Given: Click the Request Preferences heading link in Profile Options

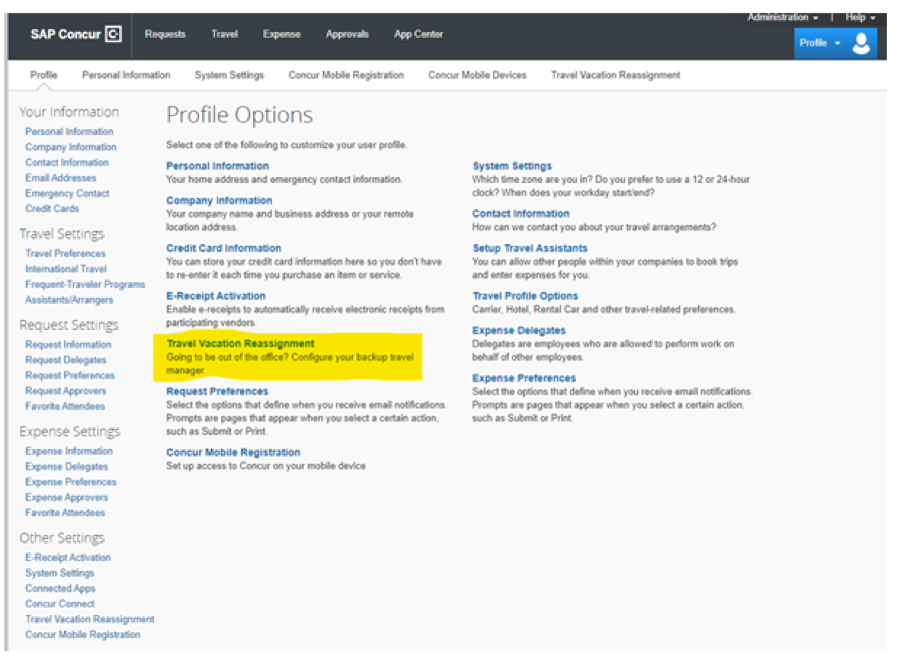Looking at the screenshot, I should [x=217, y=391].
